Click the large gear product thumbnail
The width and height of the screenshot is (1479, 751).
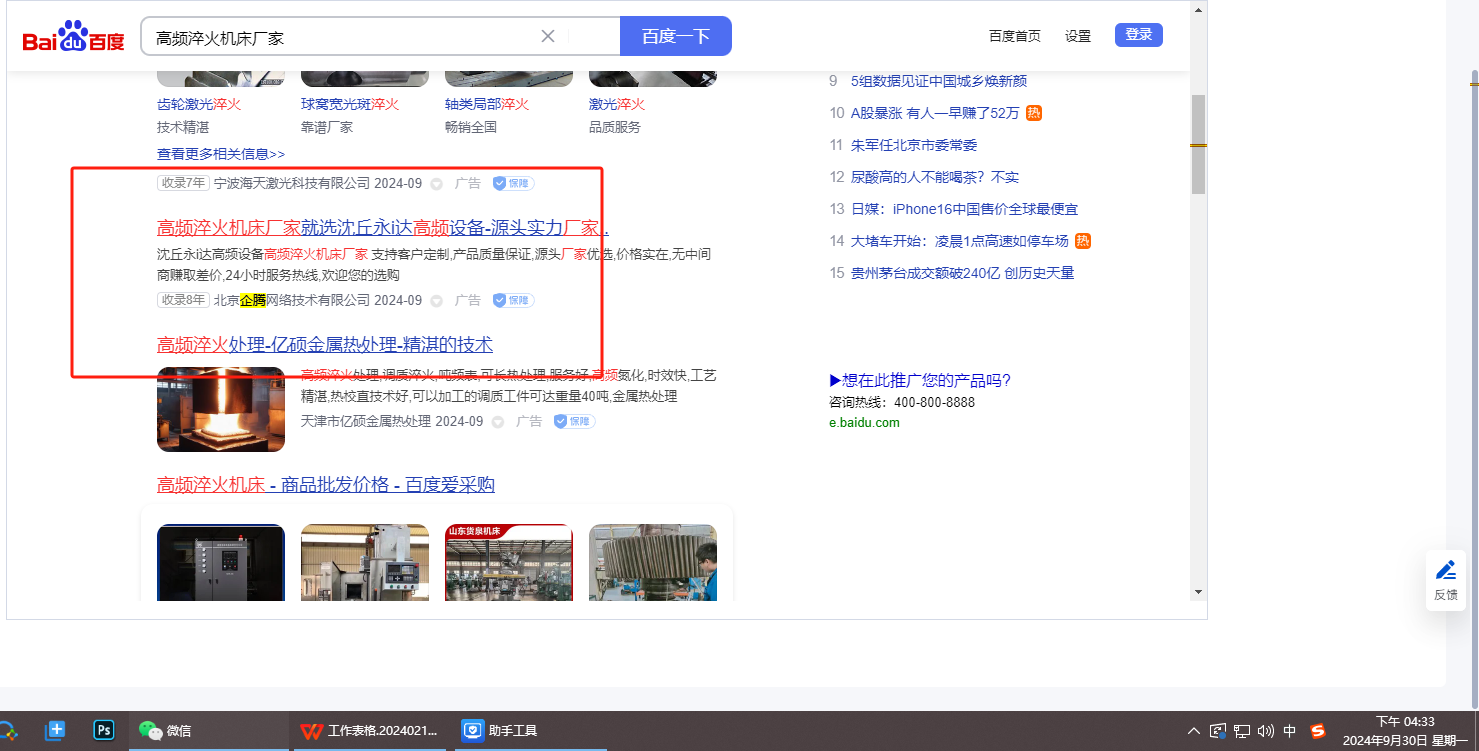point(653,563)
